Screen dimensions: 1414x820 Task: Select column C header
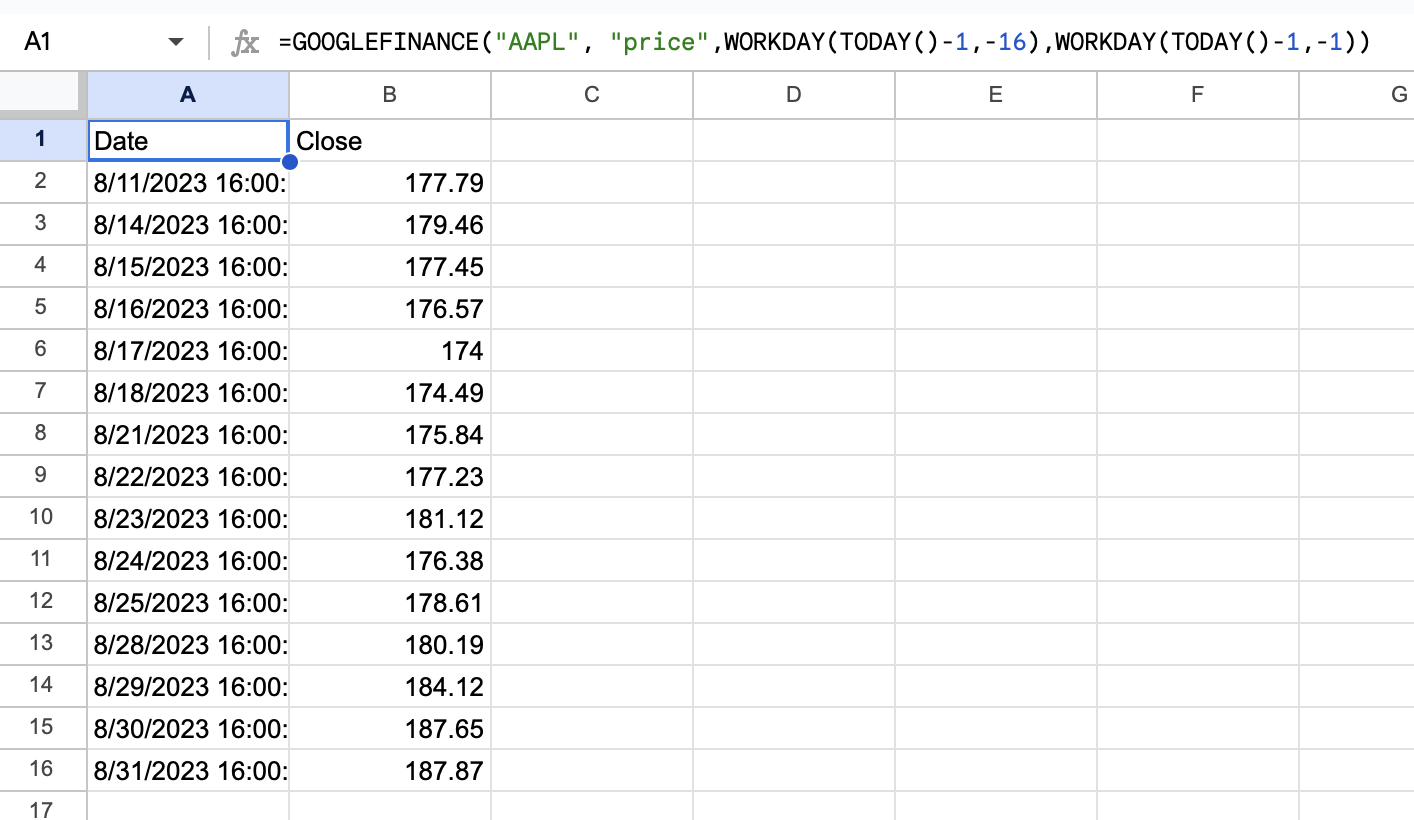tap(592, 97)
